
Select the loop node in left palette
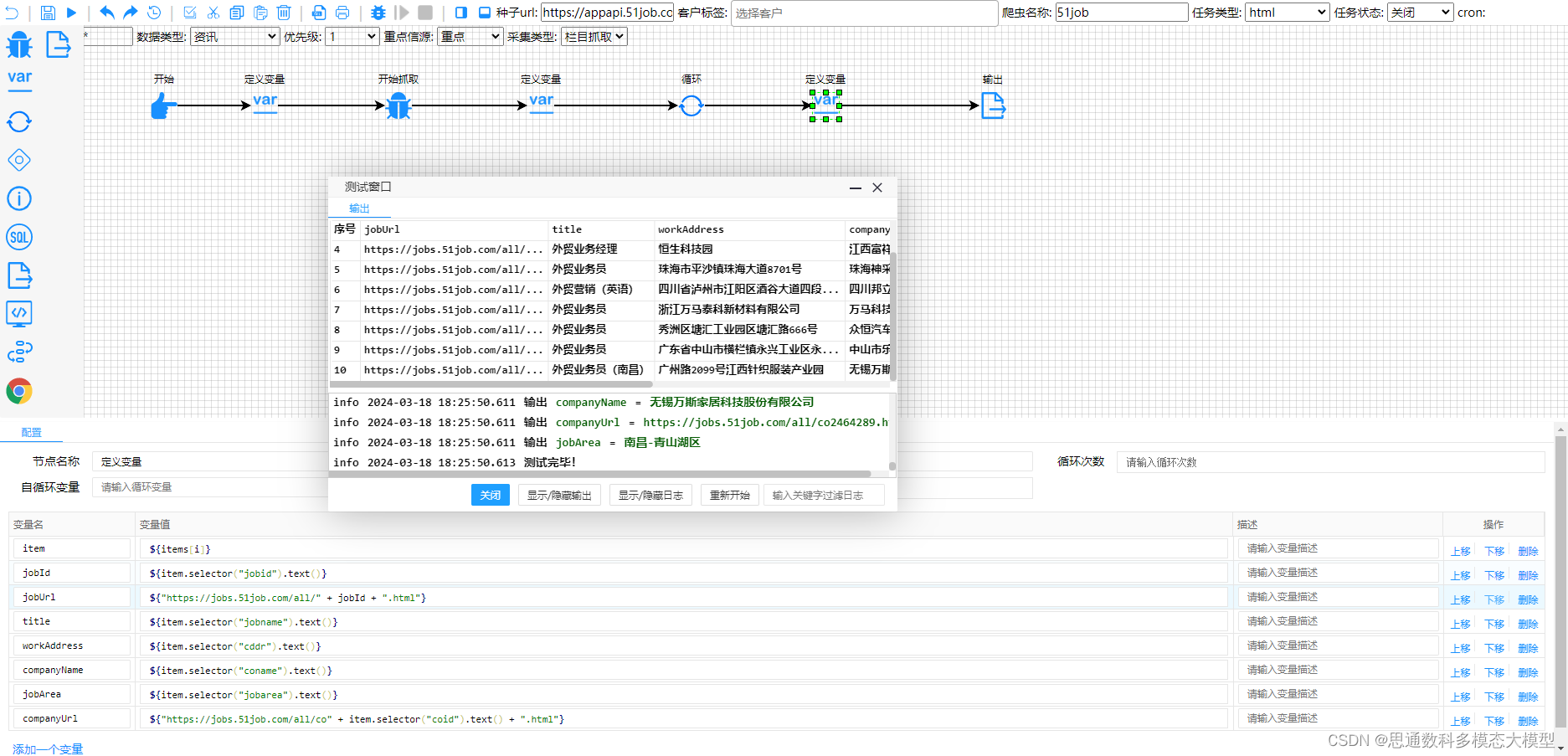point(19,121)
